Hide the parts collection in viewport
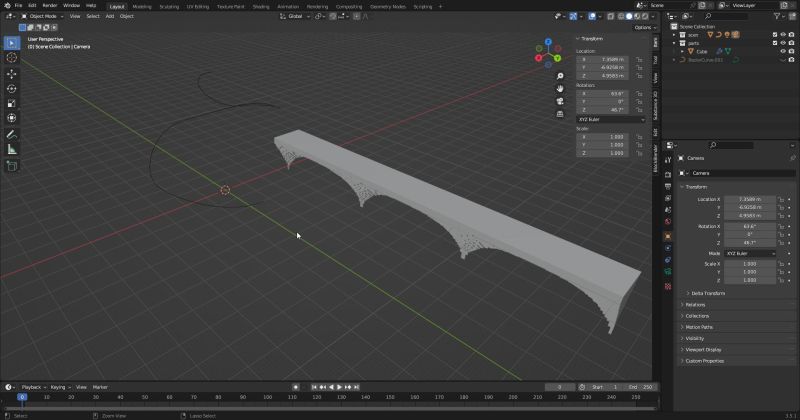Image resolution: width=800 pixels, height=420 pixels. [783, 43]
